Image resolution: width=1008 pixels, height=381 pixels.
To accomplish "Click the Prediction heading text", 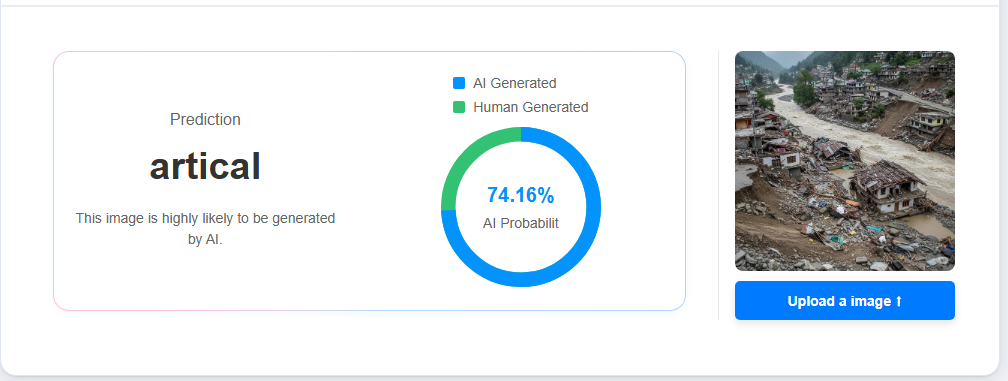I will (x=205, y=119).
